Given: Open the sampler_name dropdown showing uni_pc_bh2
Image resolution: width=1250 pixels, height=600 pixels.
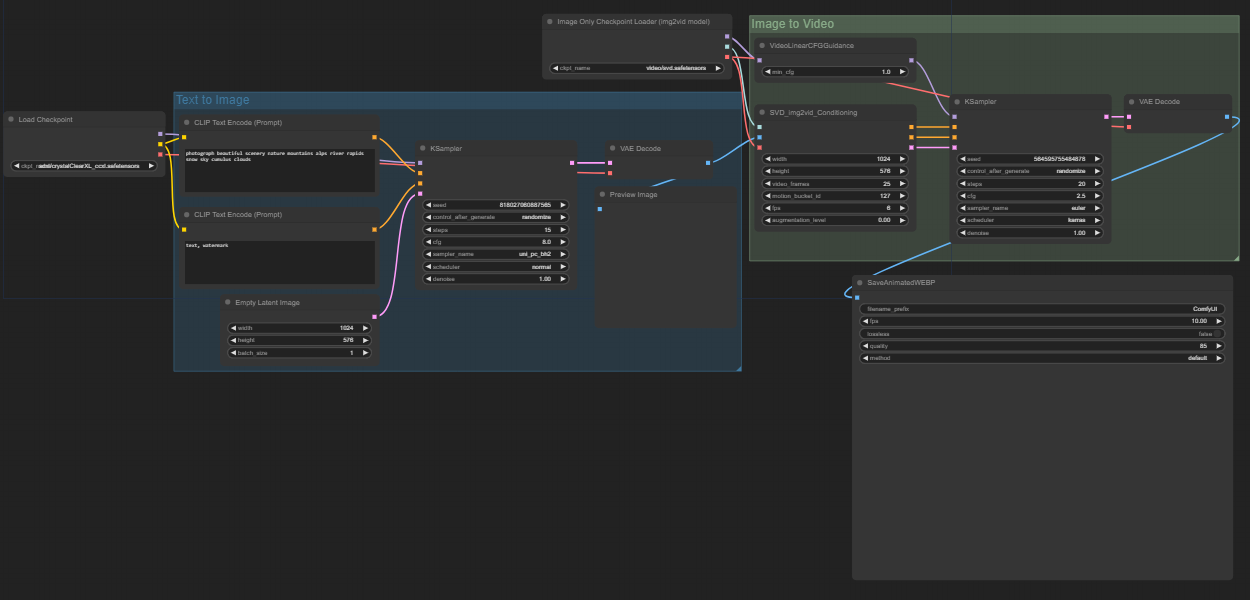Looking at the screenshot, I should coord(495,254).
